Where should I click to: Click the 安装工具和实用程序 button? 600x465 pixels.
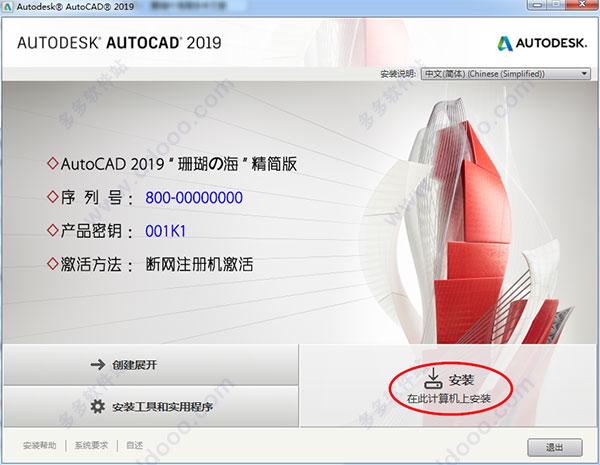(151, 406)
